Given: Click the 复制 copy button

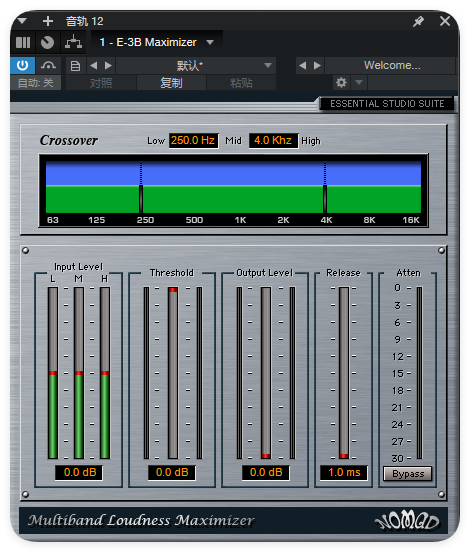Looking at the screenshot, I should 171,83.
